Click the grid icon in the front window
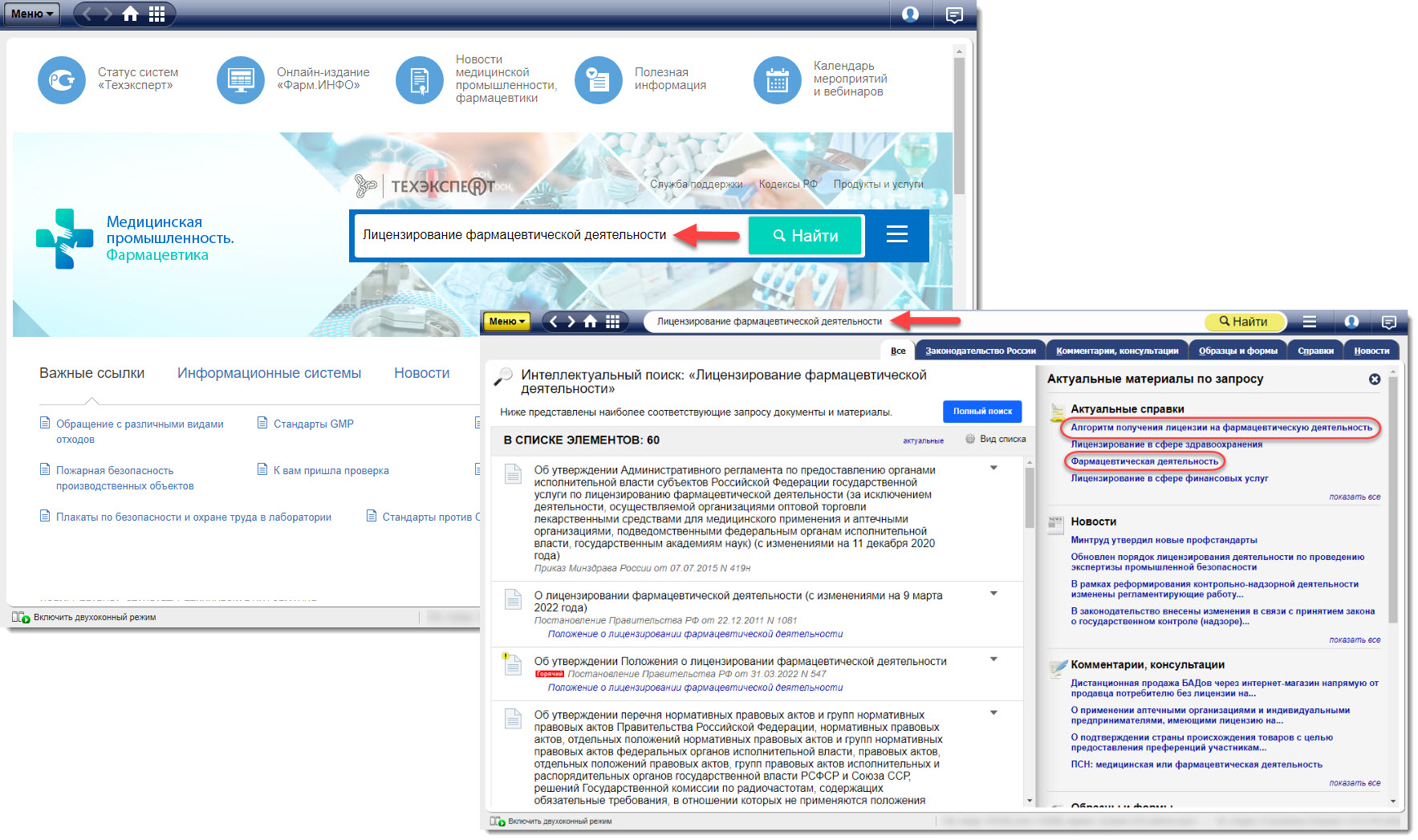This screenshot has height=840, width=1418. (x=613, y=322)
